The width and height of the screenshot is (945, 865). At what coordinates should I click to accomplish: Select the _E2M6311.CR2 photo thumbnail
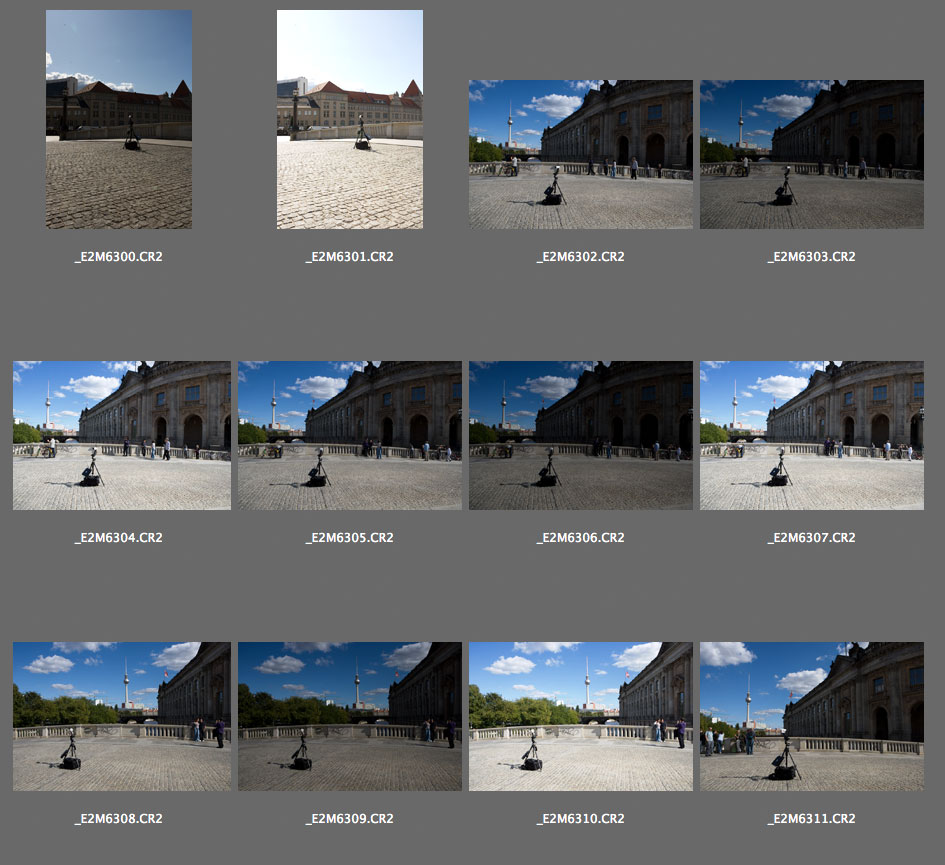[811, 716]
